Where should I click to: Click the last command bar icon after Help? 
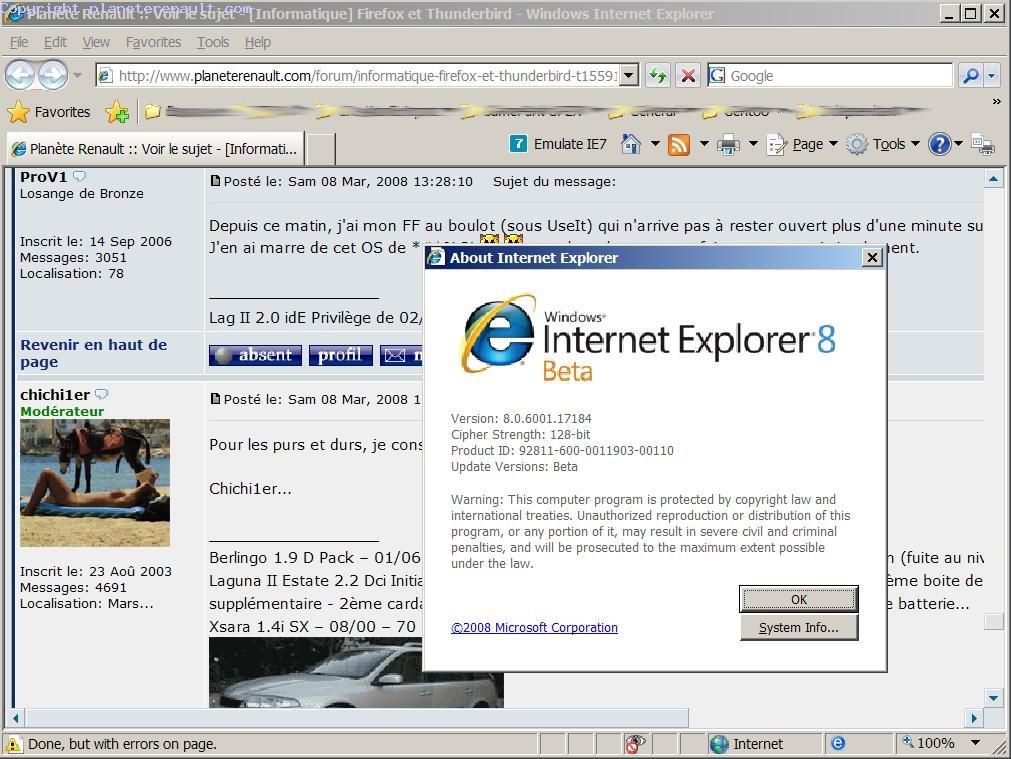pos(983,144)
